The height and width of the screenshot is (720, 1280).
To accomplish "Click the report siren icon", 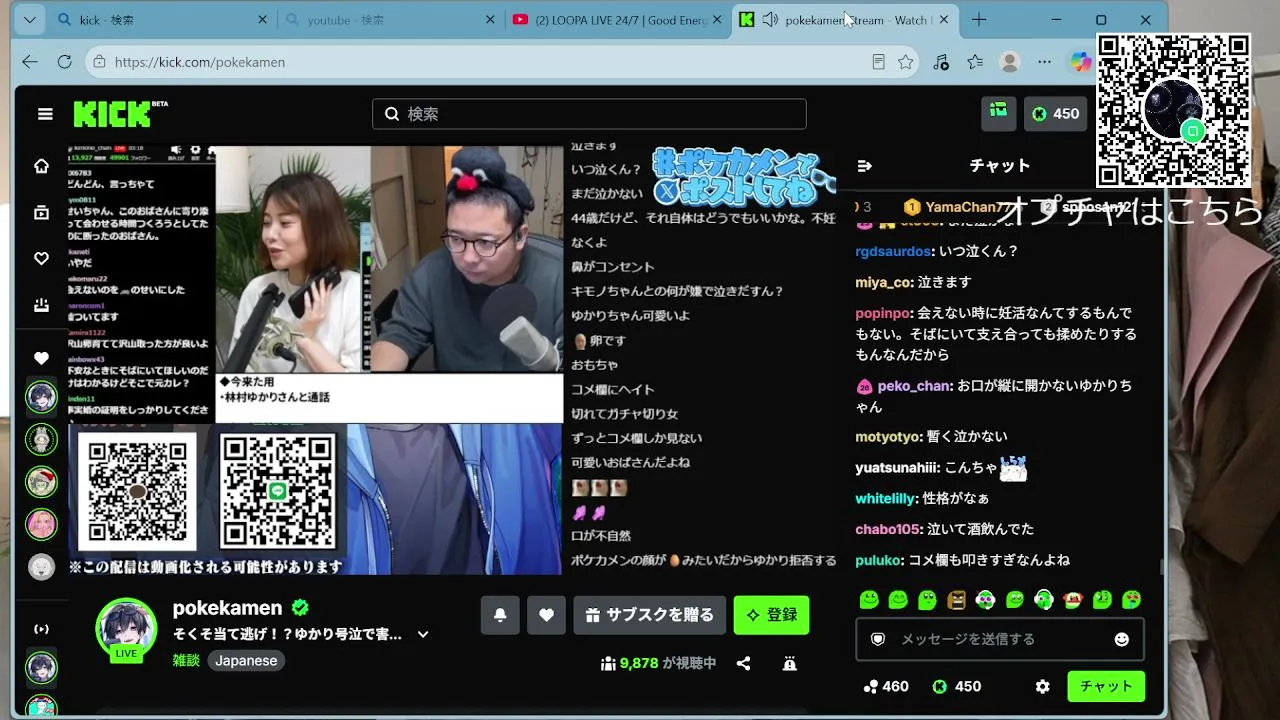I will pyautogui.click(x=789, y=663).
